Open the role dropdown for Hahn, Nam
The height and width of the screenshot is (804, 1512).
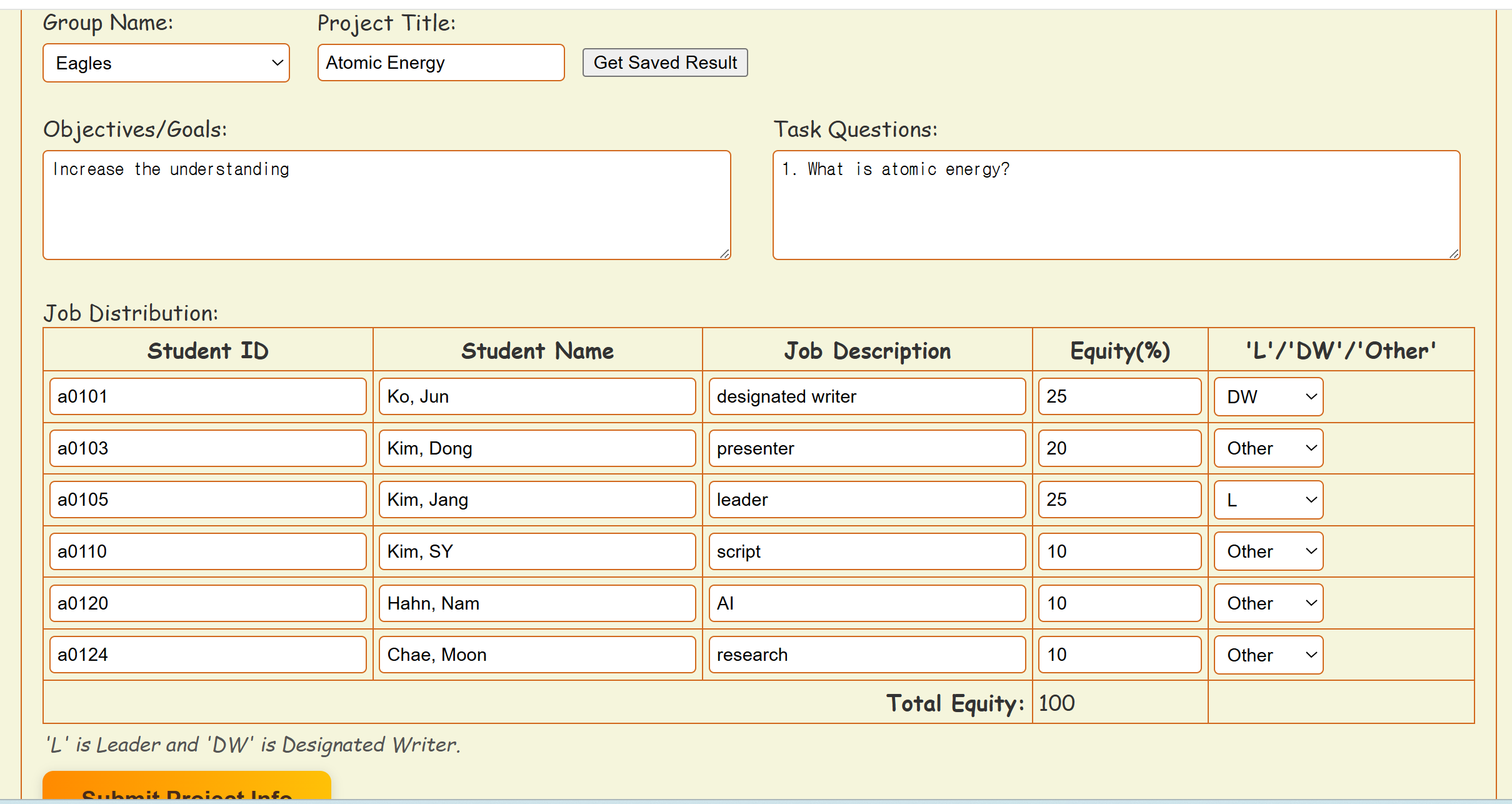point(1268,603)
